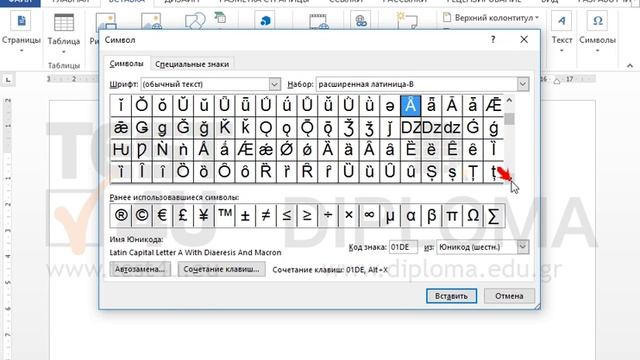Select the capital Ţ with comma below
Screen dimensions: 640x360
pos(473,172)
